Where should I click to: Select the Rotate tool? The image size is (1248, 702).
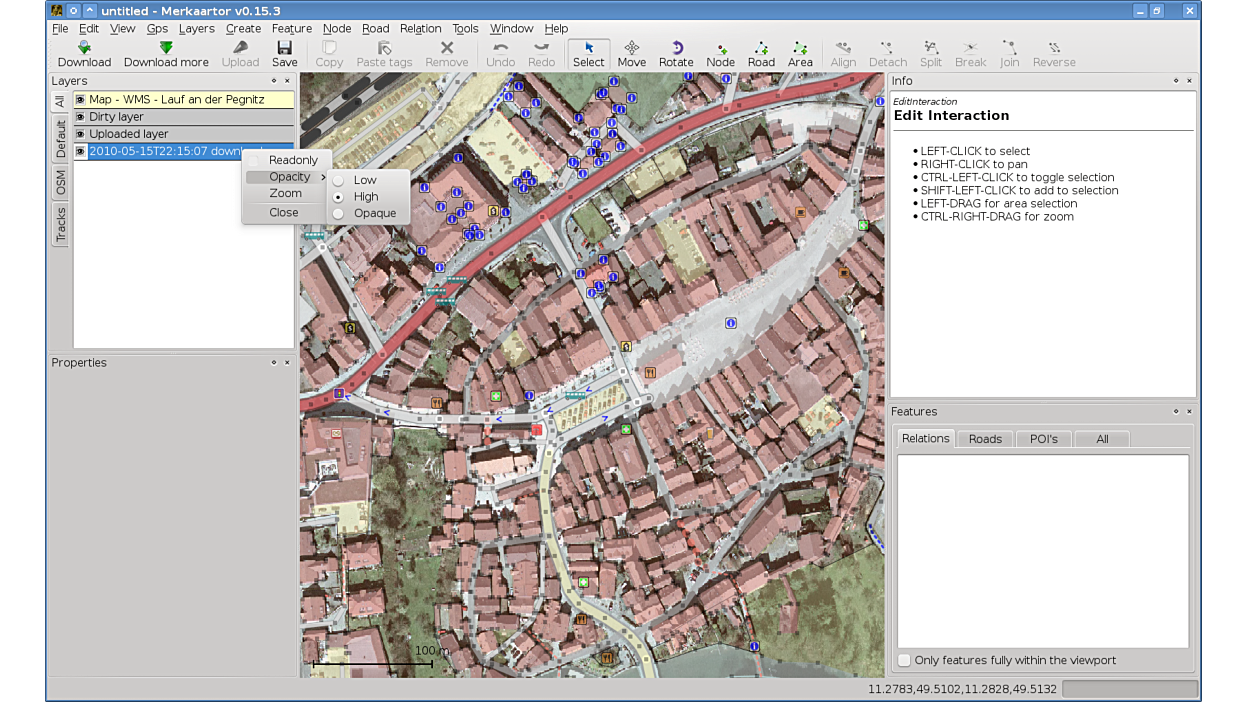pyautogui.click(x=676, y=54)
